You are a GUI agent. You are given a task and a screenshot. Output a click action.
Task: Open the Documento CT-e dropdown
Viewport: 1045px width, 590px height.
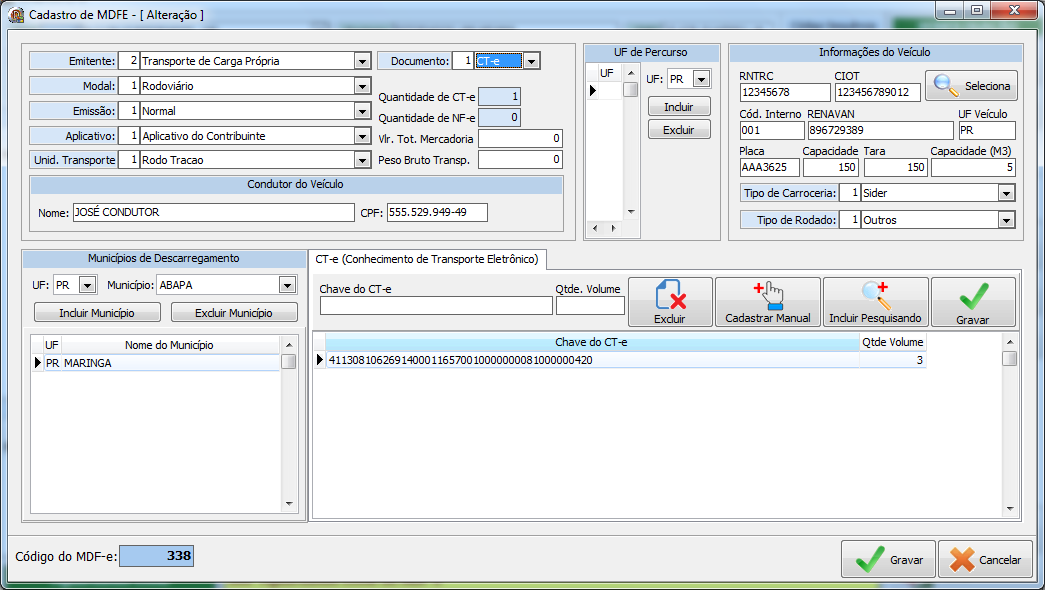click(x=531, y=61)
